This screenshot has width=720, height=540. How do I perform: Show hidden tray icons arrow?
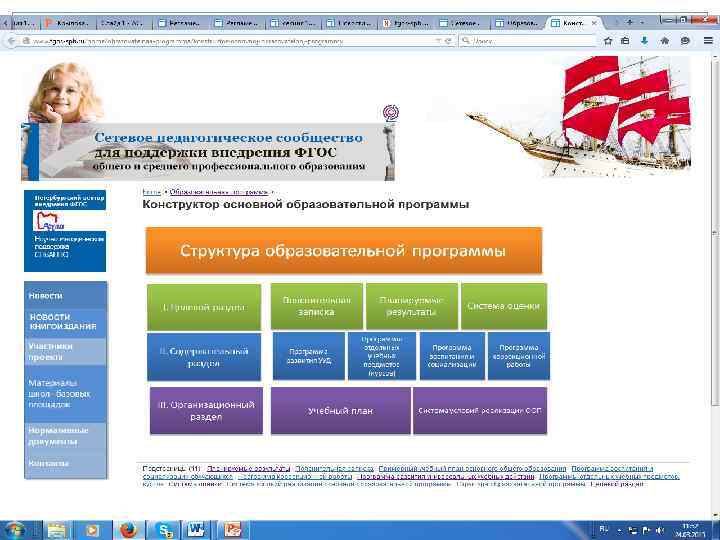[619, 531]
